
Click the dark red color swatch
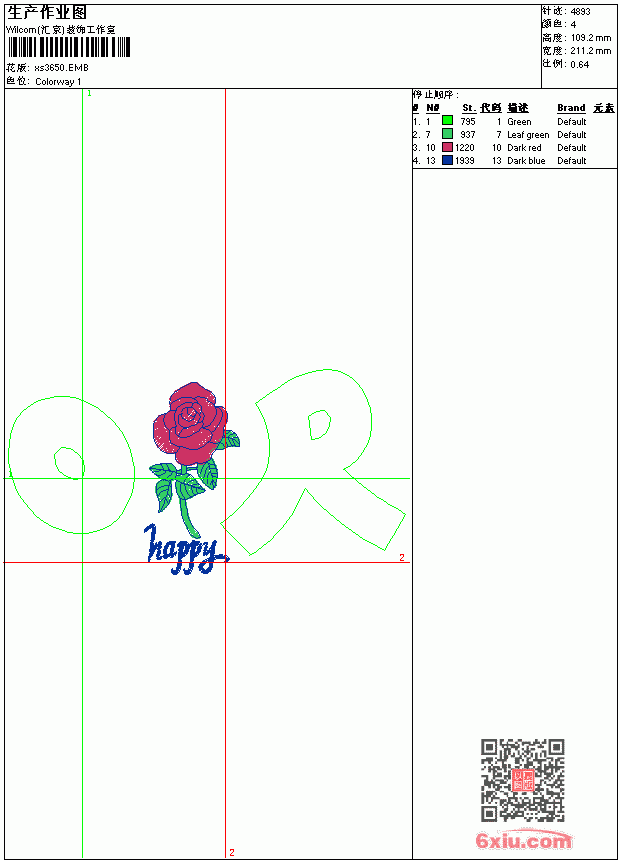coord(447,147)
